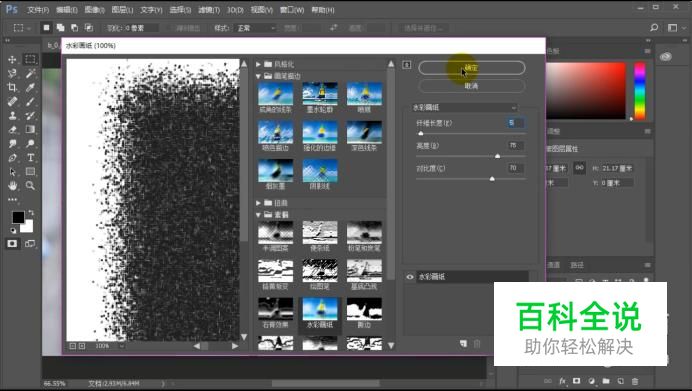692x391 pixels.
Task: Open the 编辑(E) menu
Action: point(67,10)
